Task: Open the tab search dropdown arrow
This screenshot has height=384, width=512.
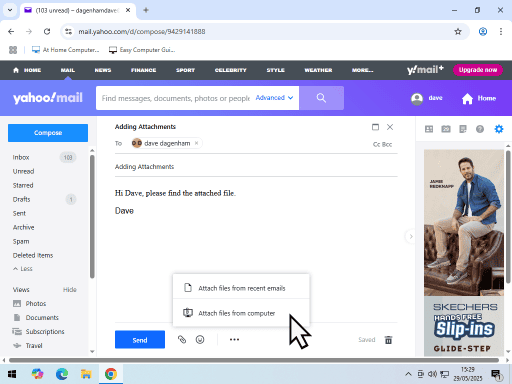Action: (10, 10)
